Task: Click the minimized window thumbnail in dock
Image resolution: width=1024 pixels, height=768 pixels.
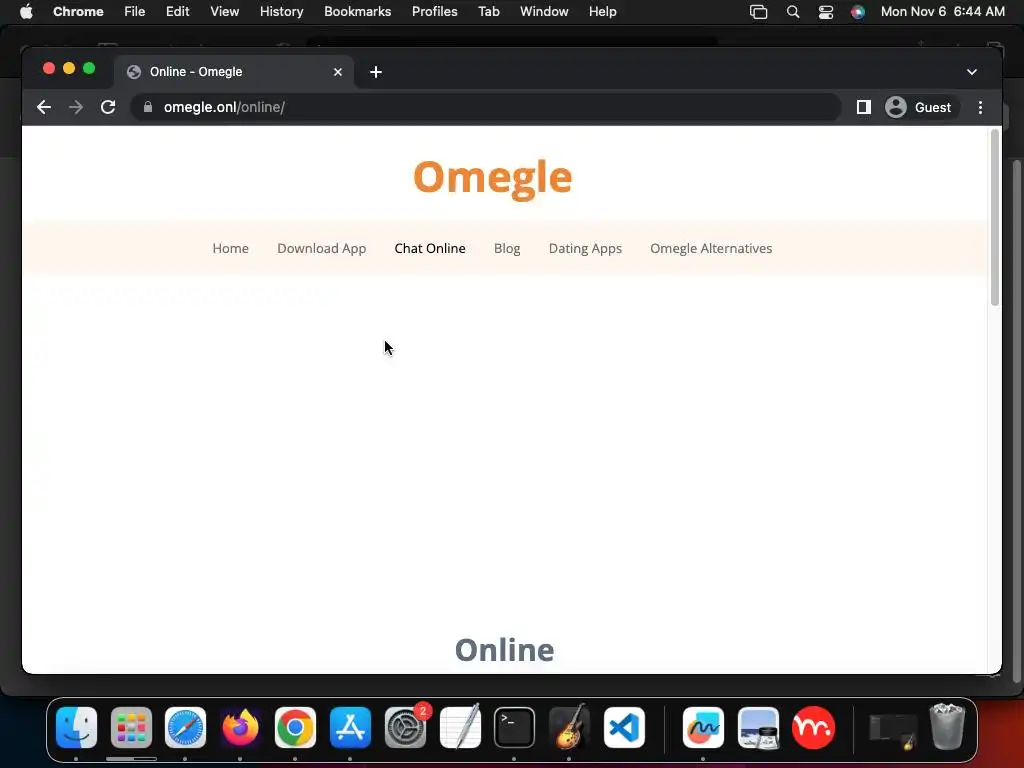Action: 893,731
